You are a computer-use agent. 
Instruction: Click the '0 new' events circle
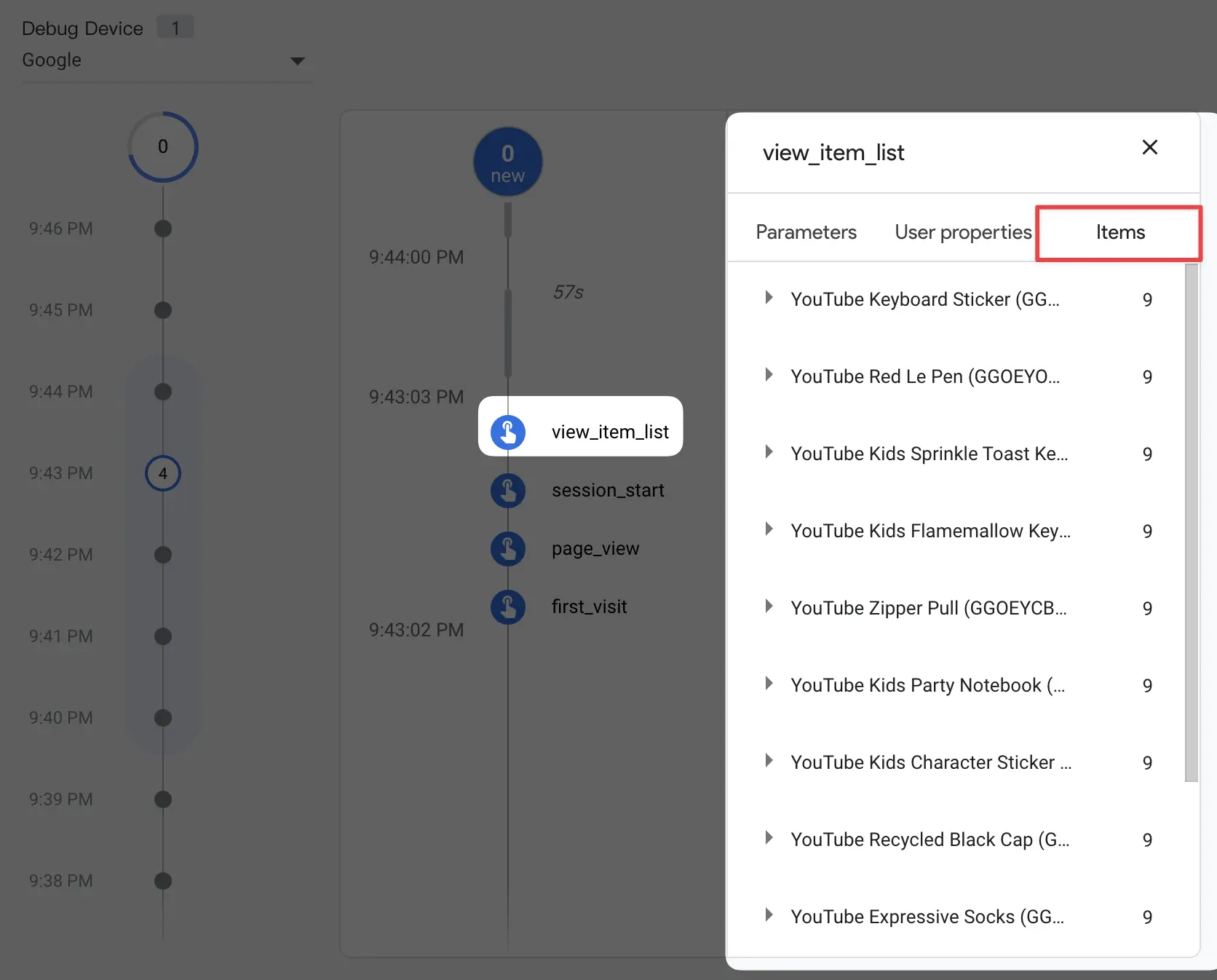click(x=508, y=162)
